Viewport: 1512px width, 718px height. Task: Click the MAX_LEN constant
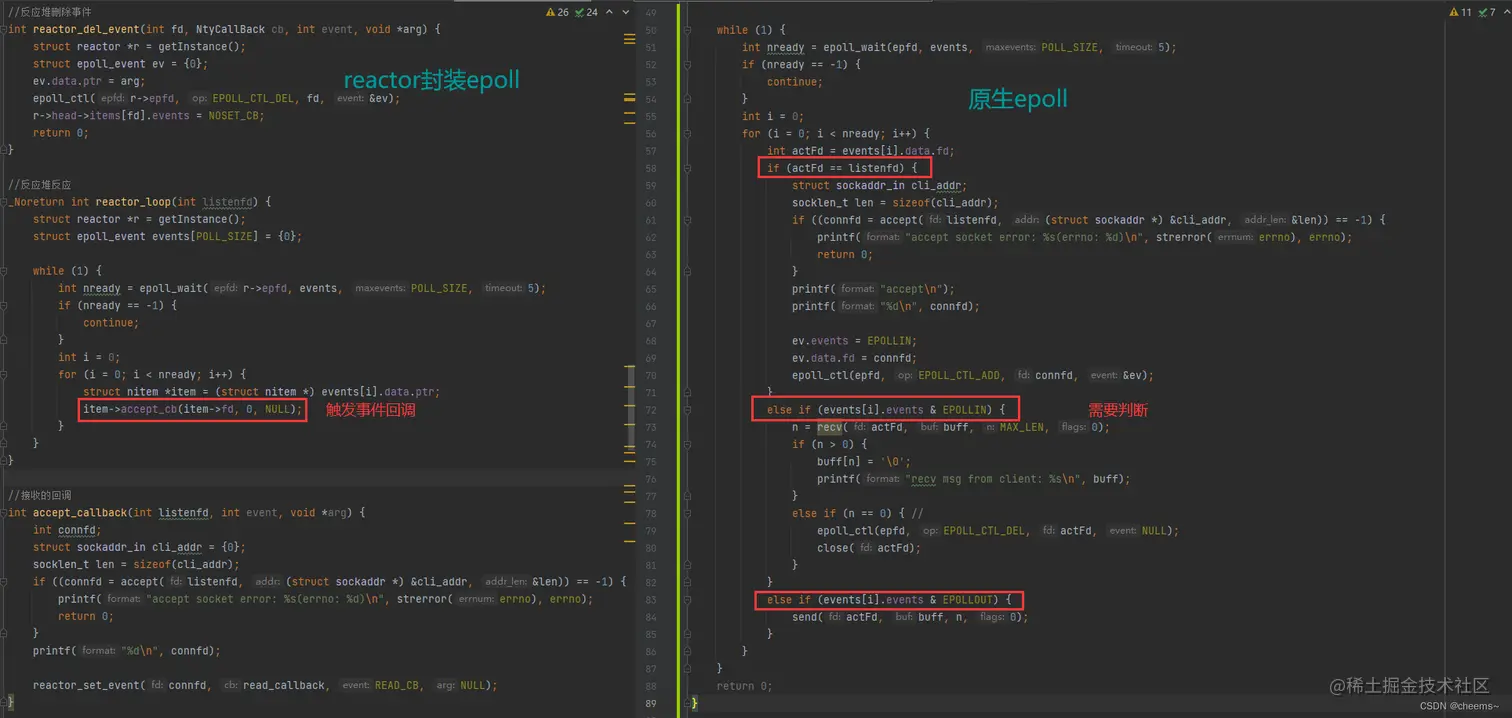pyautogui.click(x=1023, y=427)
